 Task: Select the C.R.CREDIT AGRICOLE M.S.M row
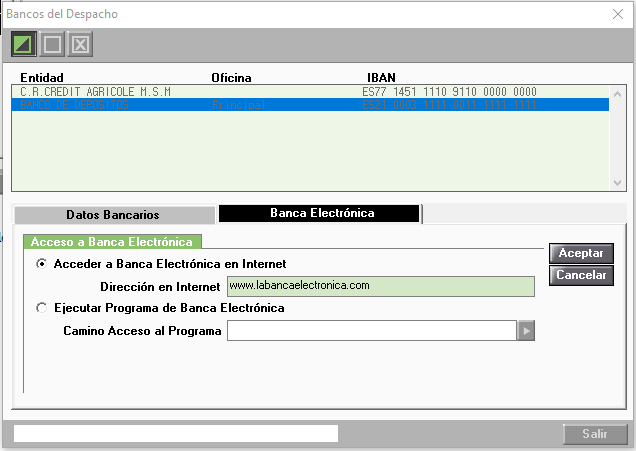[x=310, y=92]
